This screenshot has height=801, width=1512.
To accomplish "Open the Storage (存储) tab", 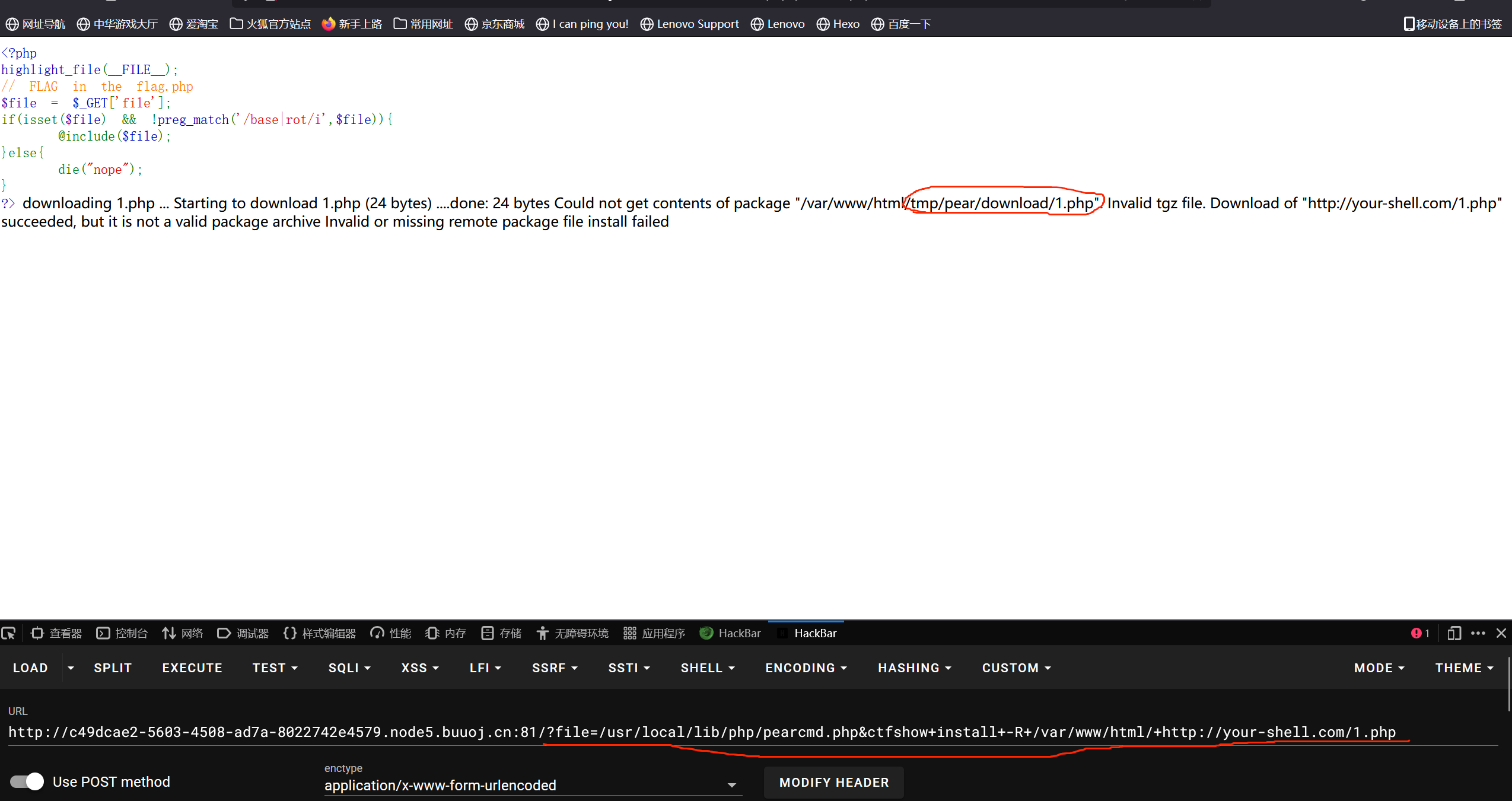I will 502,633.
